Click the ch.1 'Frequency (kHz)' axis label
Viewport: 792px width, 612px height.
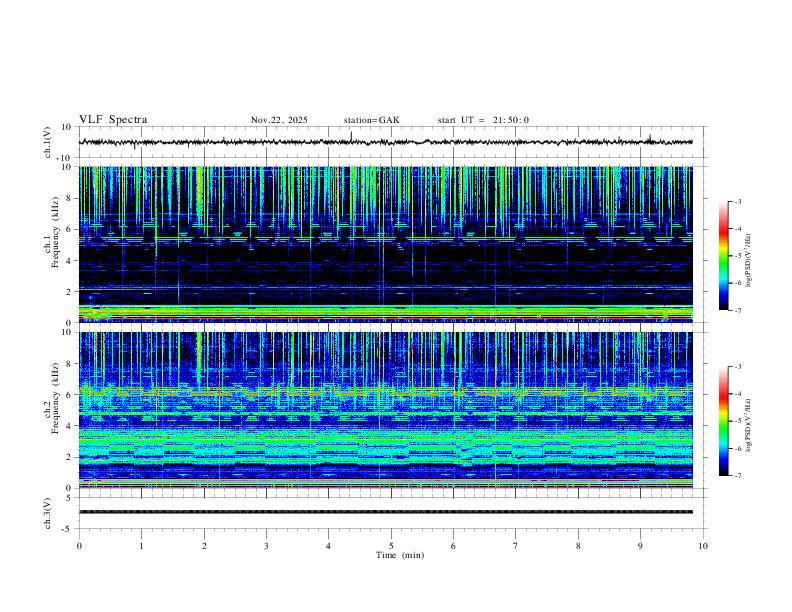55,233
